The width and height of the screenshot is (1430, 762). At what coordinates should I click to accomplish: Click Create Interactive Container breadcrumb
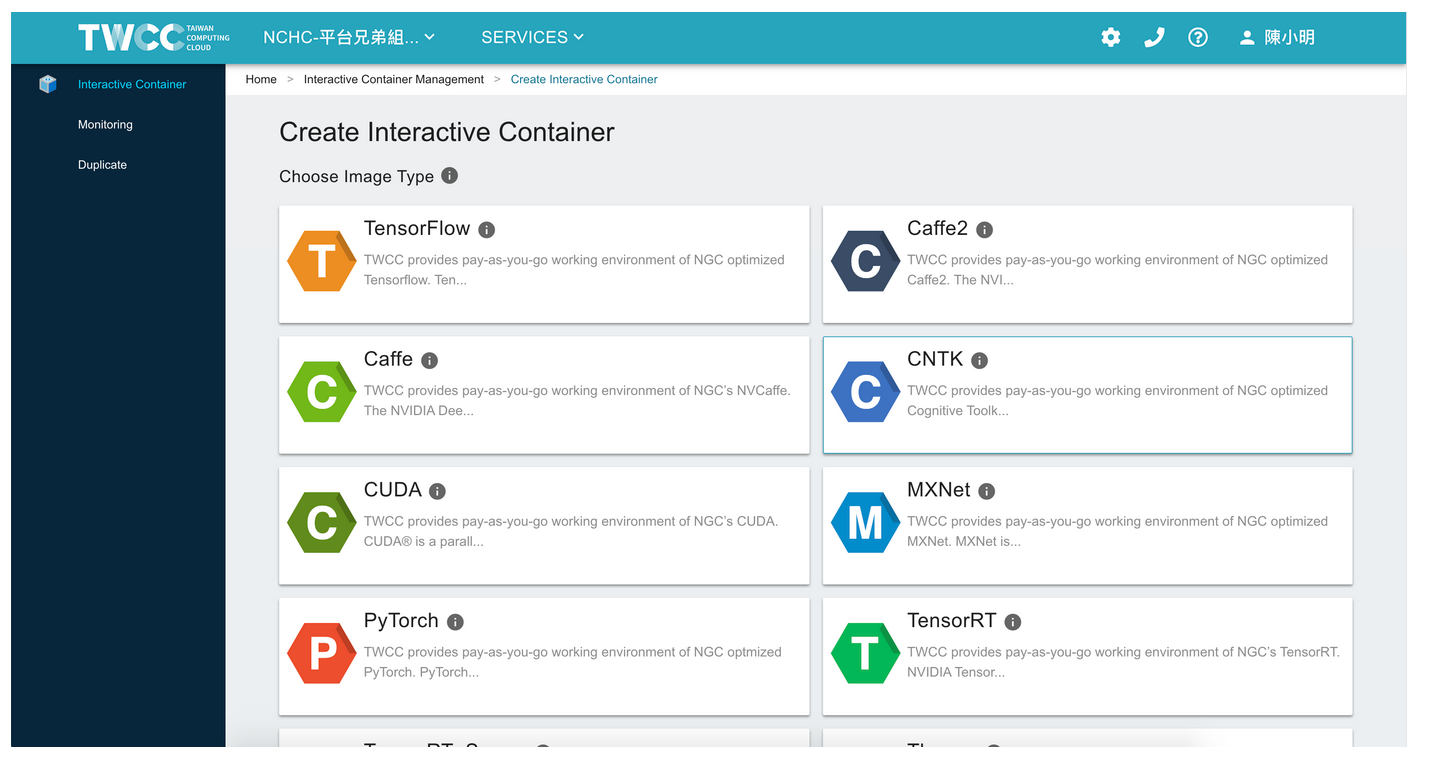coord(584,79)
